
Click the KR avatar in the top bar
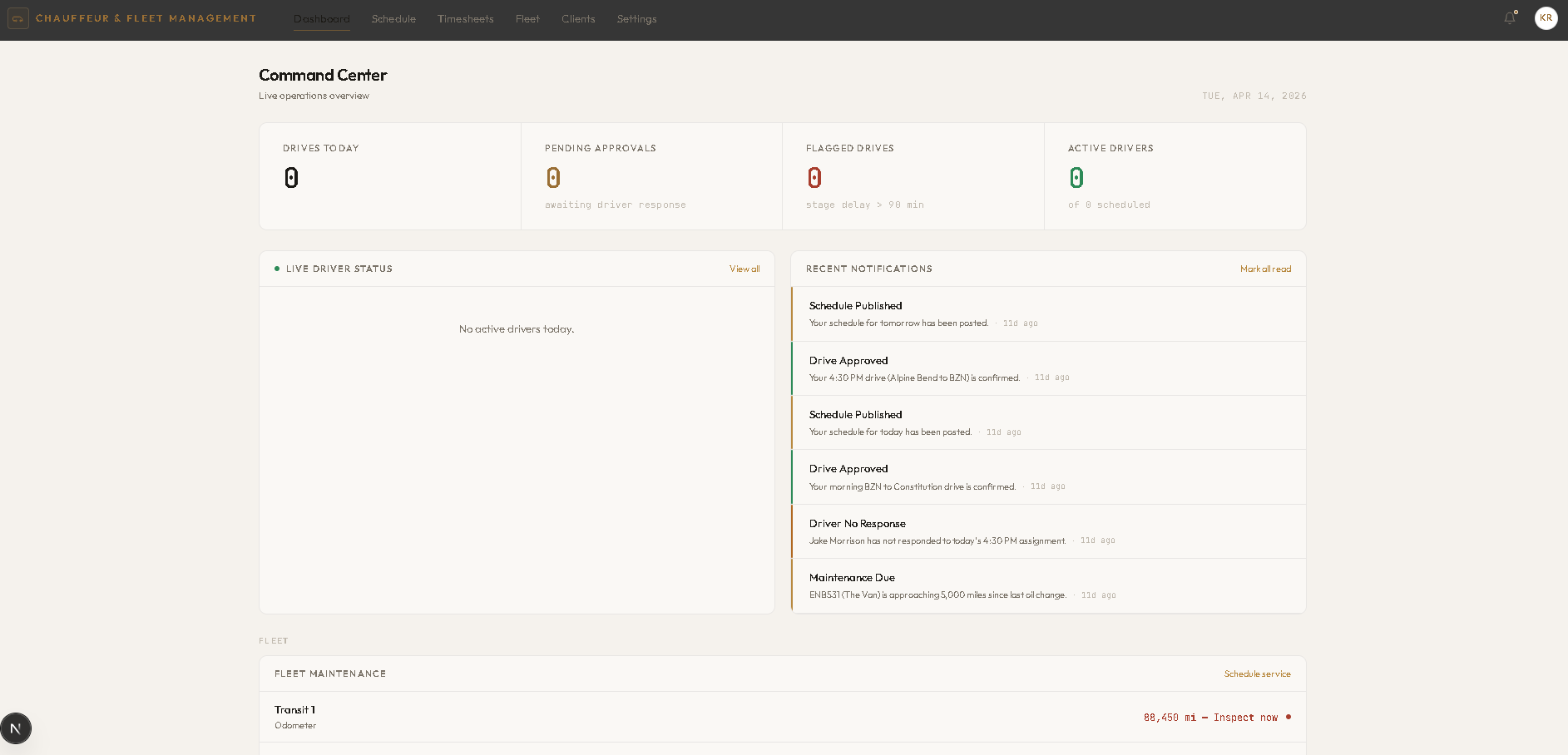click(x=1546, y=18)
